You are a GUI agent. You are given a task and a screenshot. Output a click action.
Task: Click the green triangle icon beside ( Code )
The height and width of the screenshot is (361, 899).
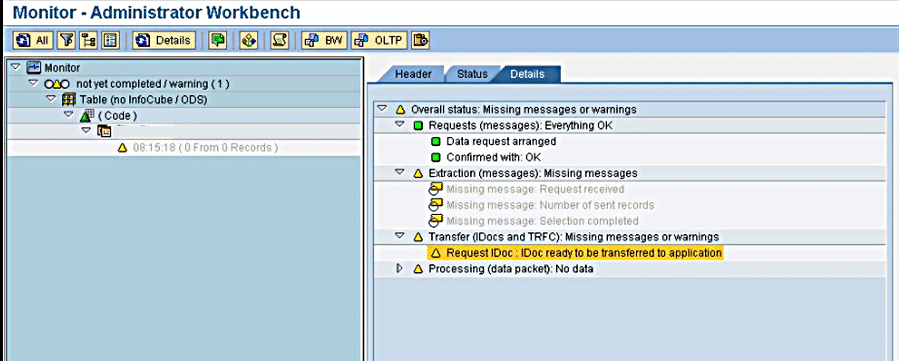87,116
